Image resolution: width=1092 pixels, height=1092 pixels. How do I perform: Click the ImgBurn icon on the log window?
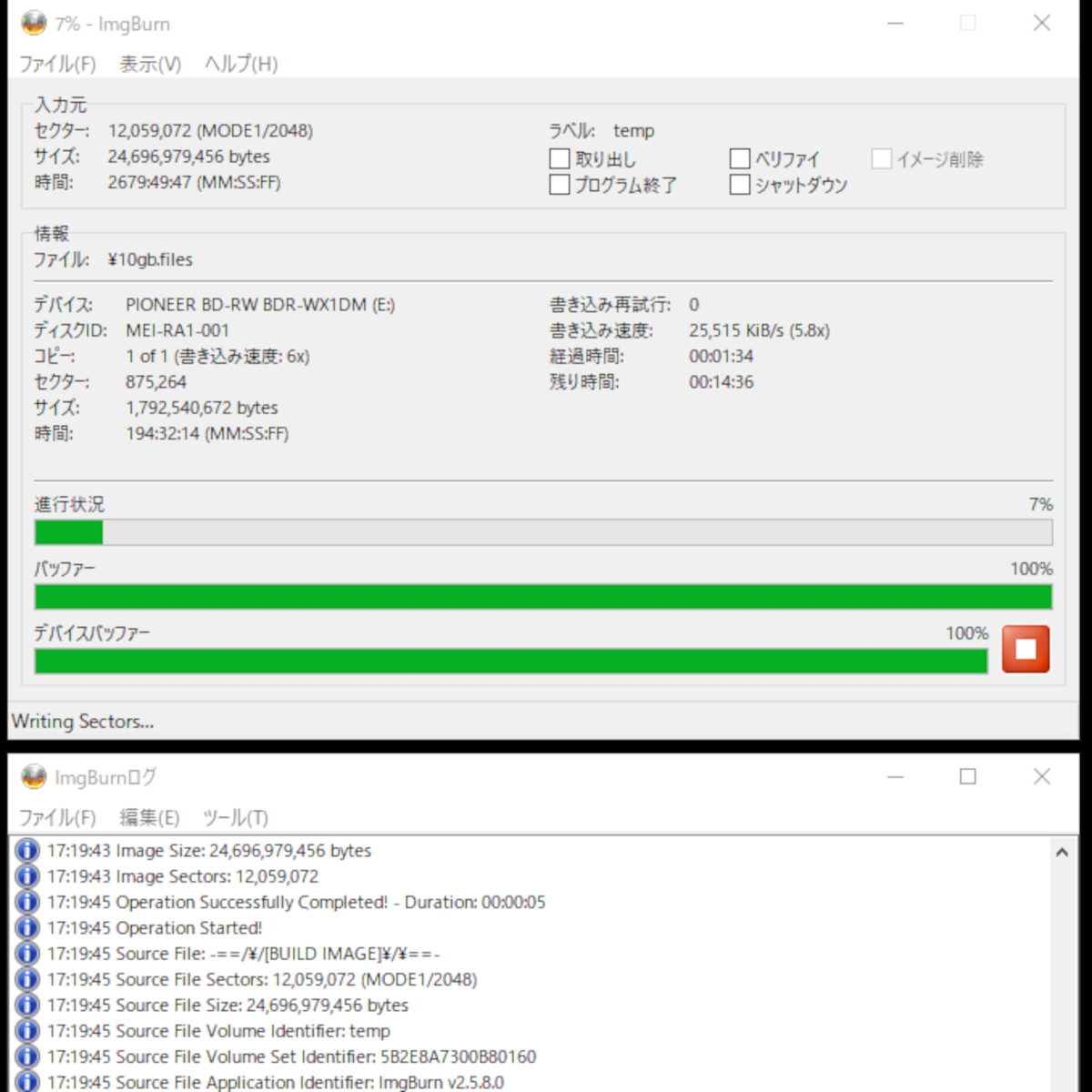click(x=32, y=777)
